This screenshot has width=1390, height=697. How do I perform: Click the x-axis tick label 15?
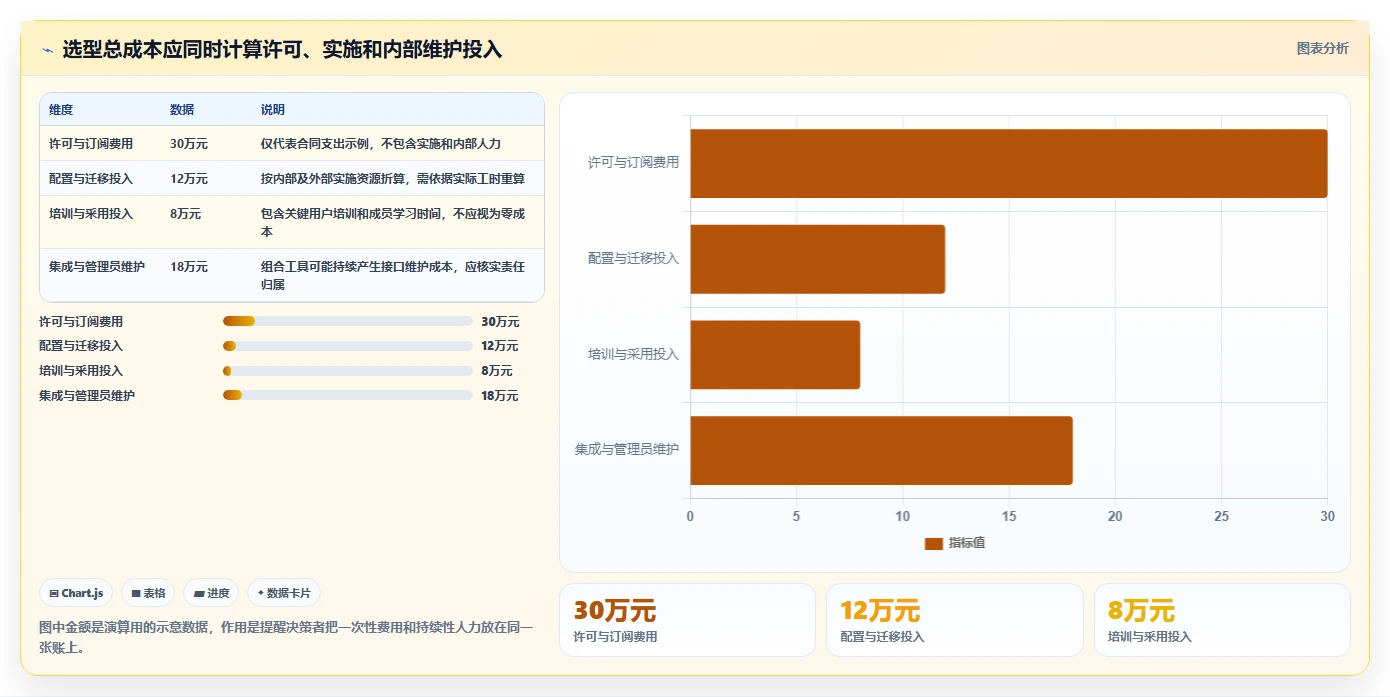click(1009, 517)
